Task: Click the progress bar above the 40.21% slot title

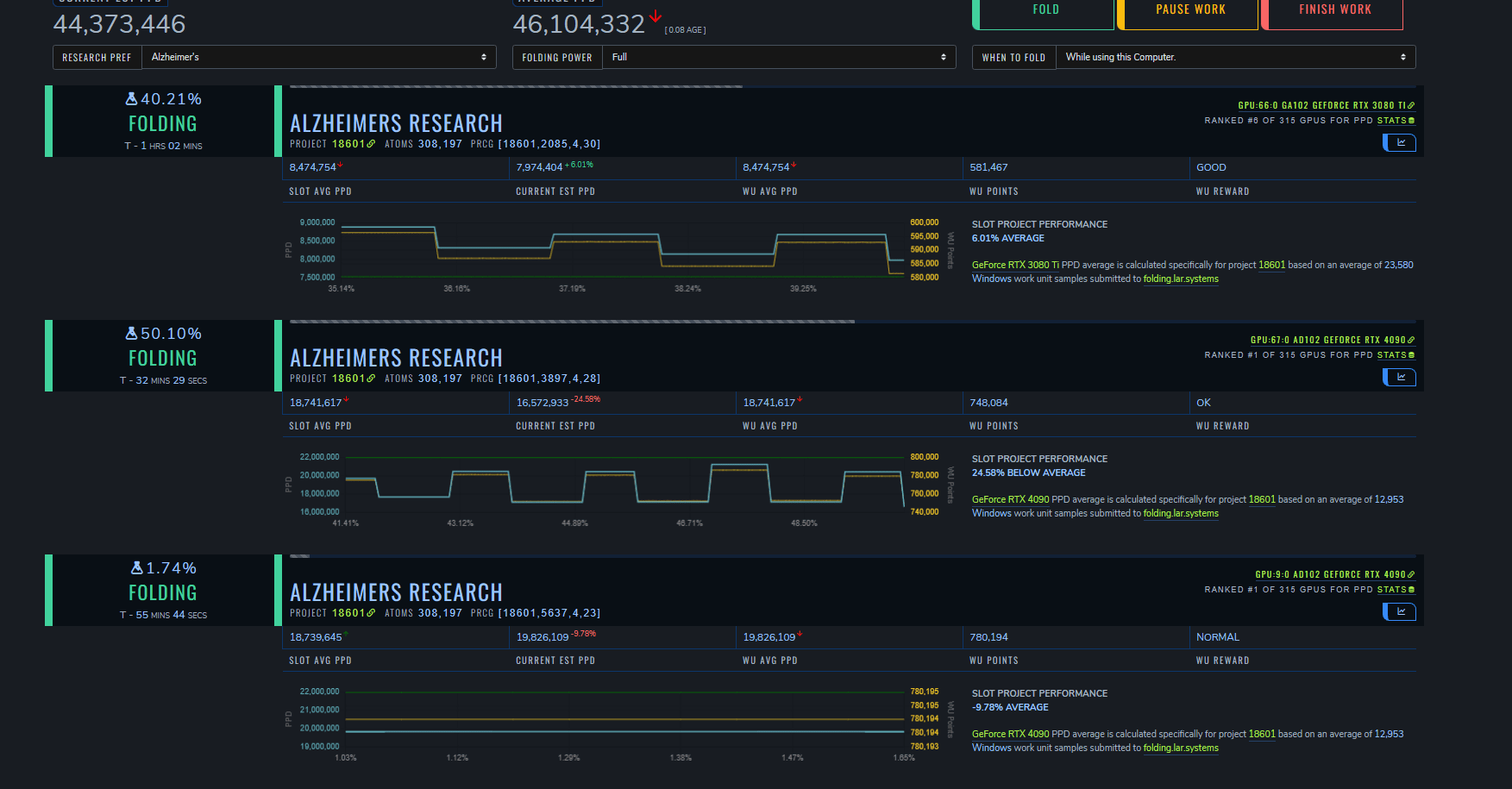Action: [x=852, y=86]
